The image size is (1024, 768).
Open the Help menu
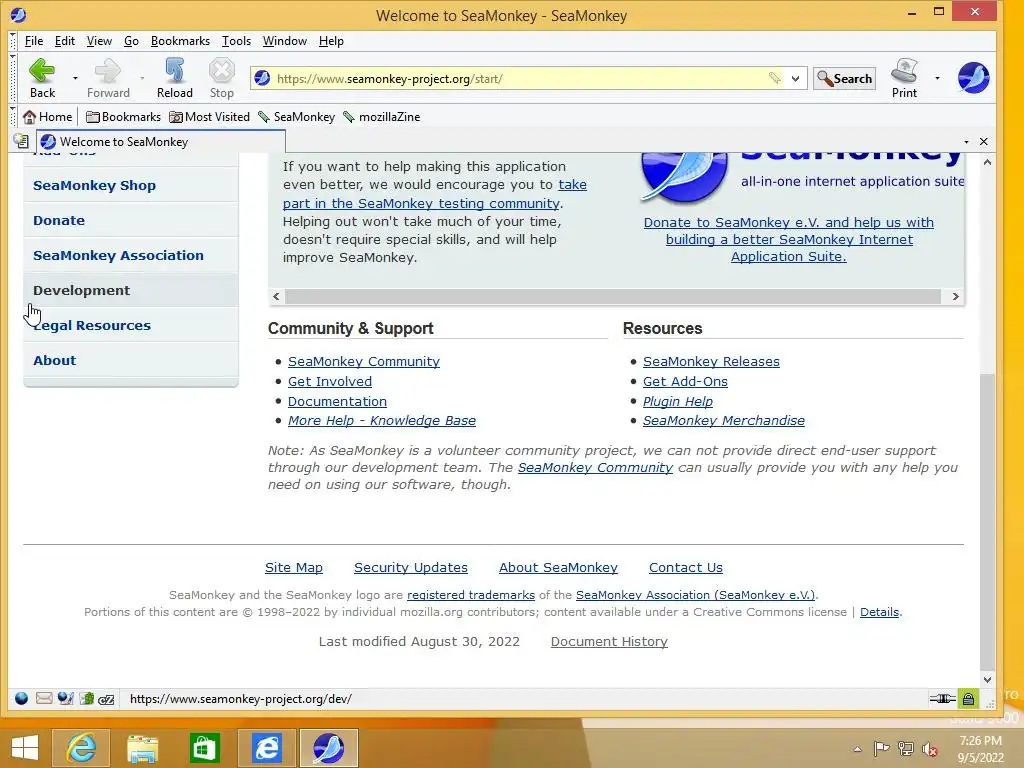(x=331, y=41)
